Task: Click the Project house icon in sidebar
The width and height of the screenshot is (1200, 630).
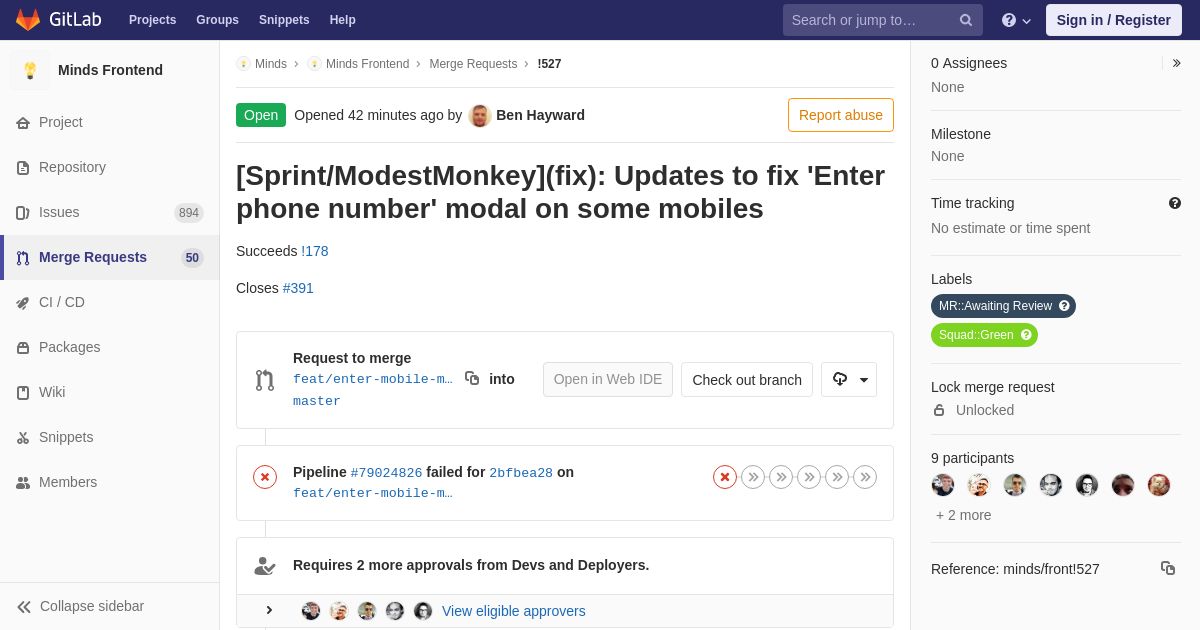Action: click(23, 123)
